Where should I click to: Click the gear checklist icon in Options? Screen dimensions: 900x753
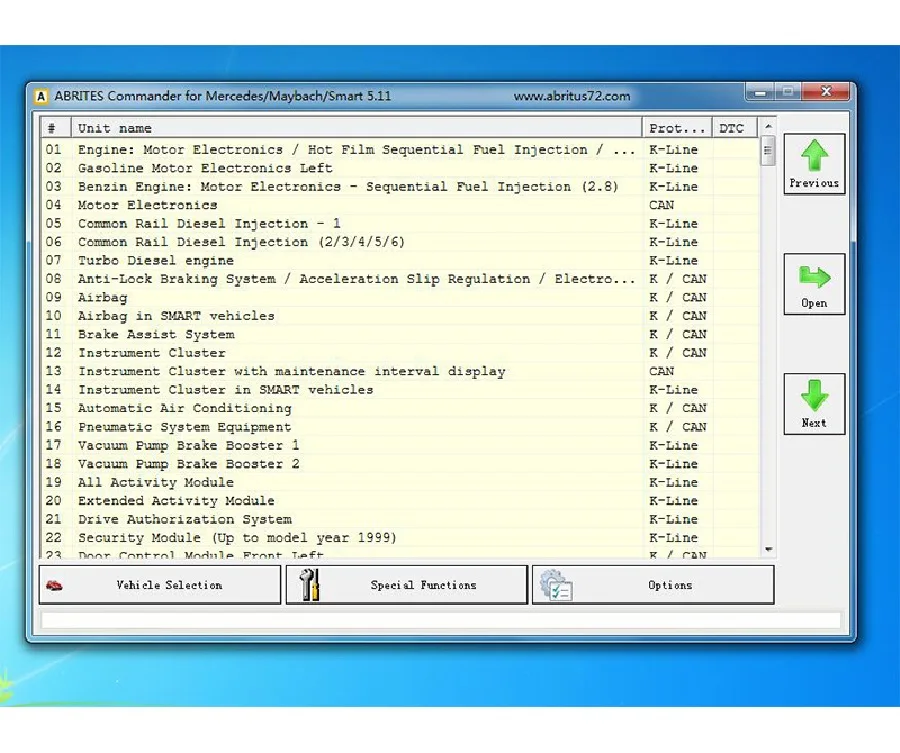[x=556, y=585]
